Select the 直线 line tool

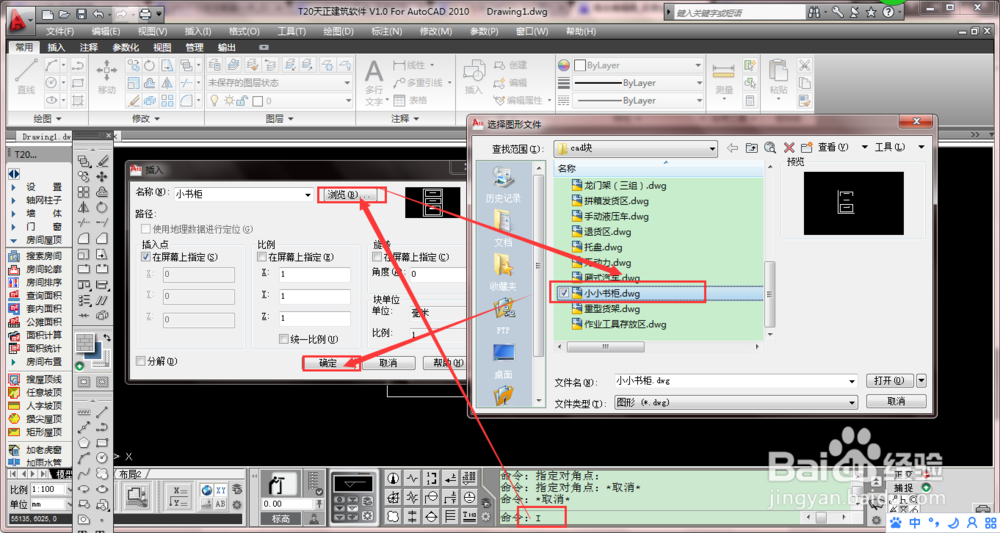tap(26, 77)
